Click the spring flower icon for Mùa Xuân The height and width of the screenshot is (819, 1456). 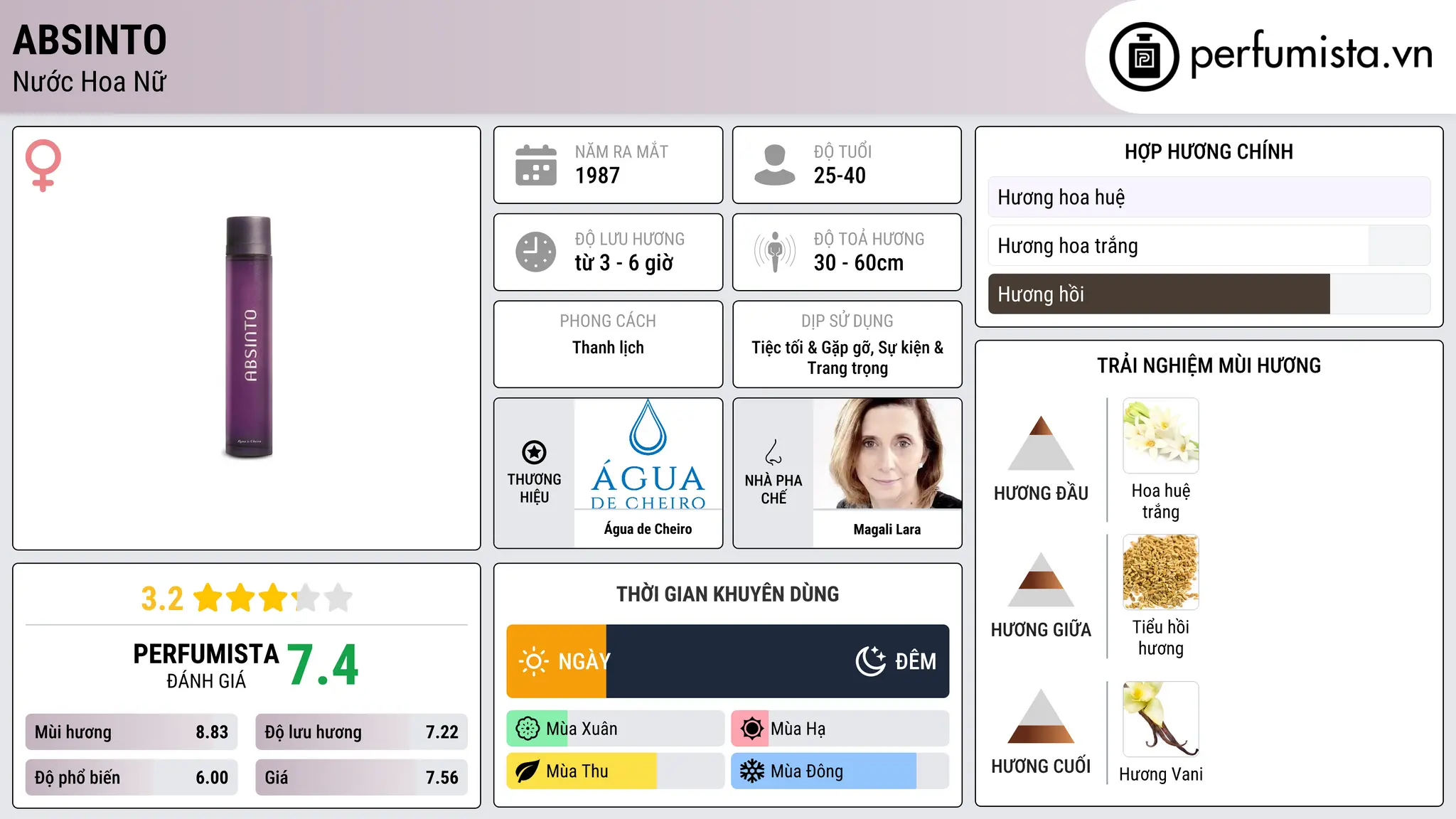[528, 729]
